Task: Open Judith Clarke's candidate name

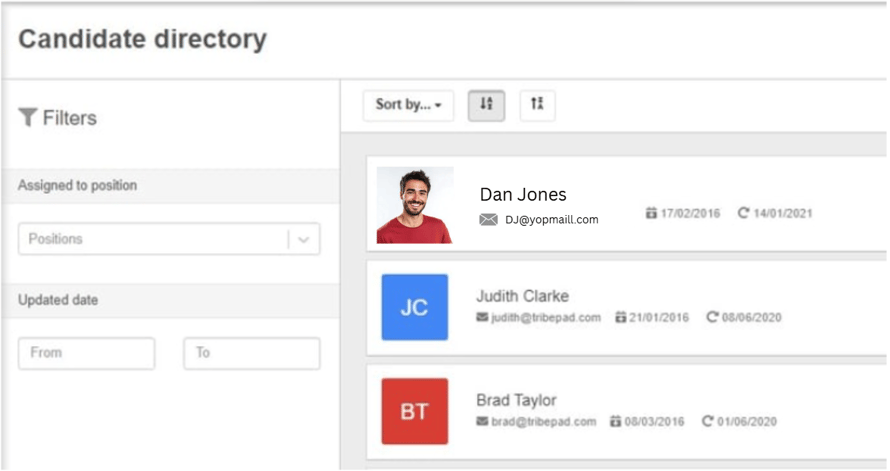Action: point(522,296)
